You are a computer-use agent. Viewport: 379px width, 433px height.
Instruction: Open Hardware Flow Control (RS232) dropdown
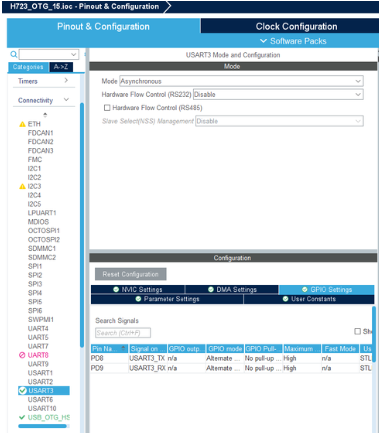pyautogui.click(x=278, y=94)
